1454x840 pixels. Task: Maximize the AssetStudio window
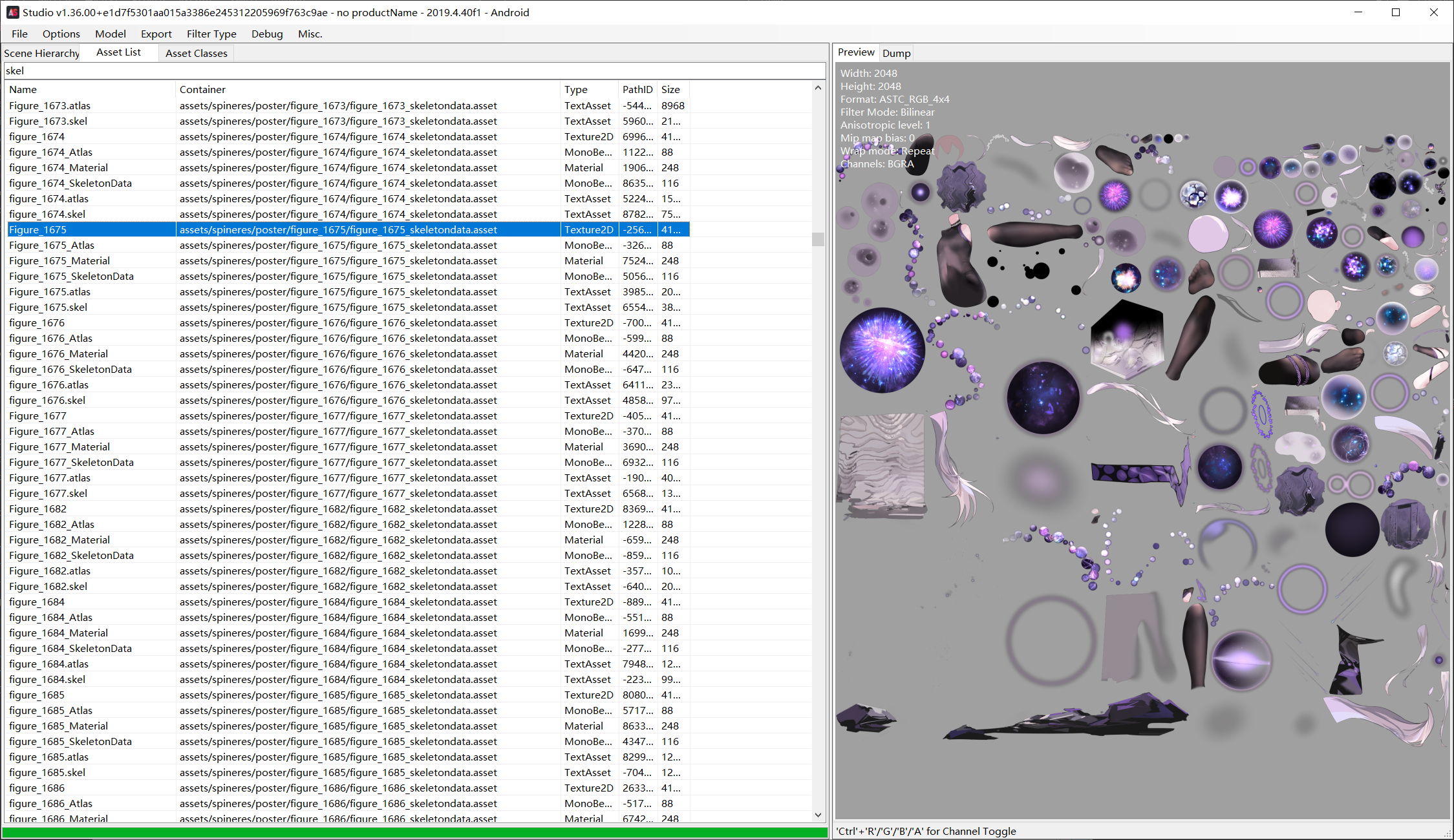tap(1396, 12)
